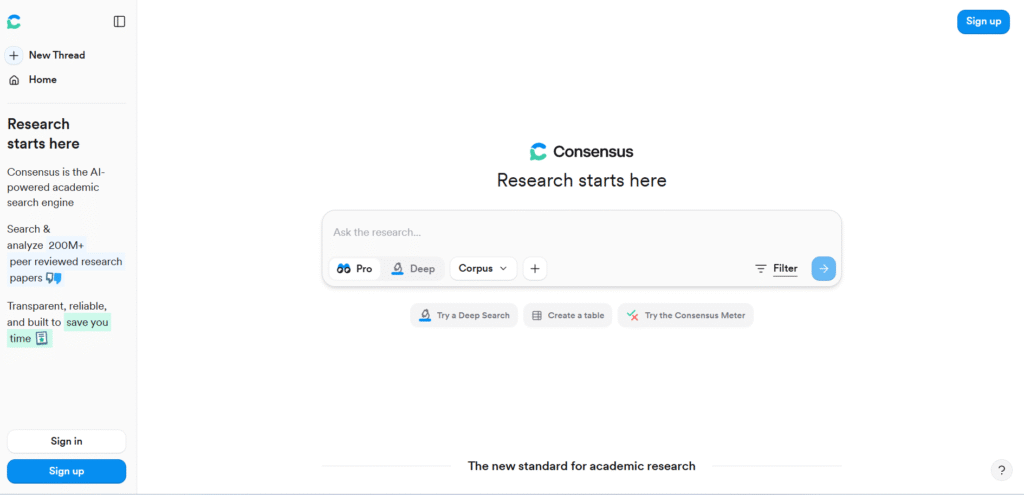This screenshot has height=495, width=1024.
Task: Choose the Create a table suggestion
Action: (x=568, y=316)
